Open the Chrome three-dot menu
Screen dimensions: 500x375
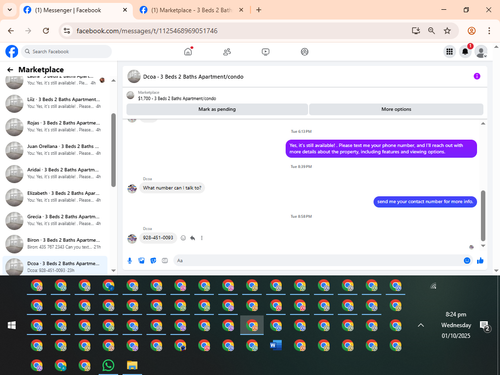point(489,31)
